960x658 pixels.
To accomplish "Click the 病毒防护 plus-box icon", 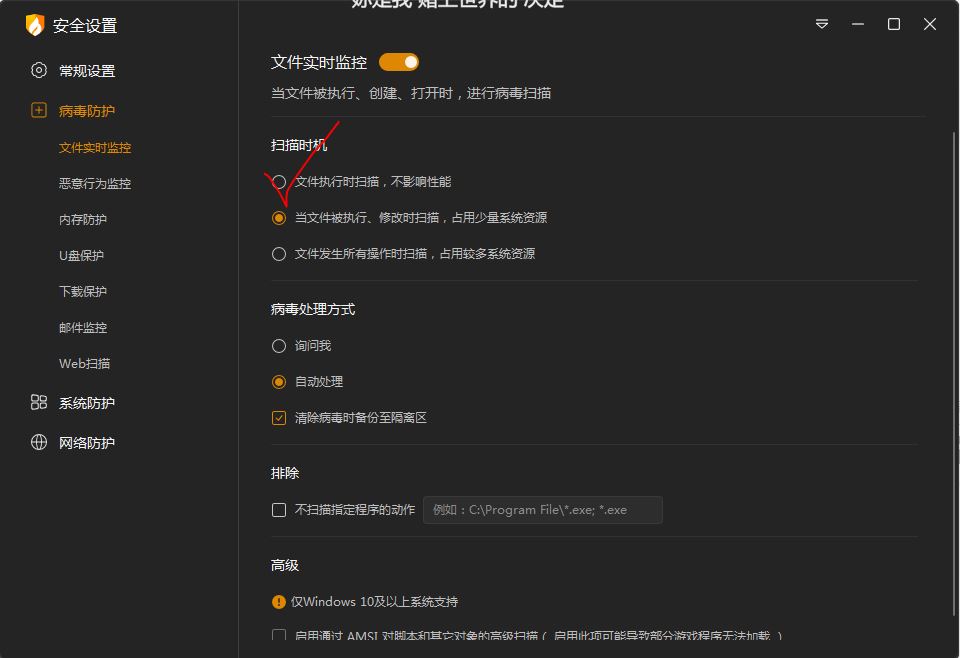I will [39, 110].
